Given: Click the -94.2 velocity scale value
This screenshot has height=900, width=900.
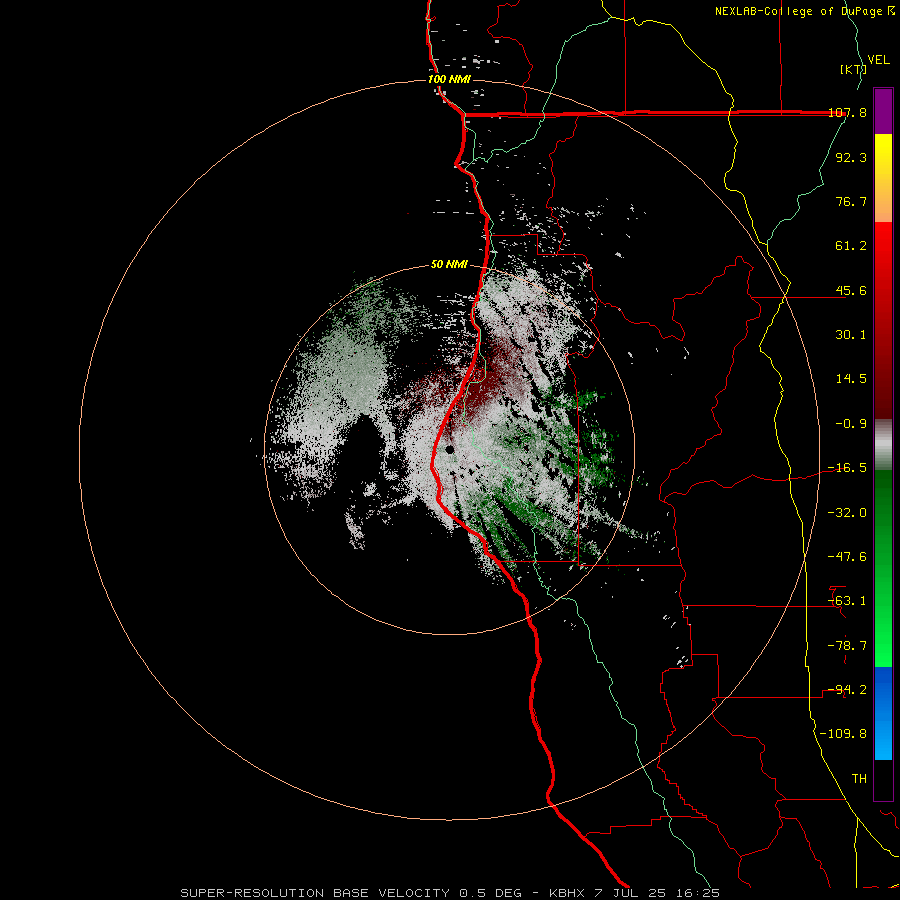Looking at the screenshot, I should coord(848,690).
